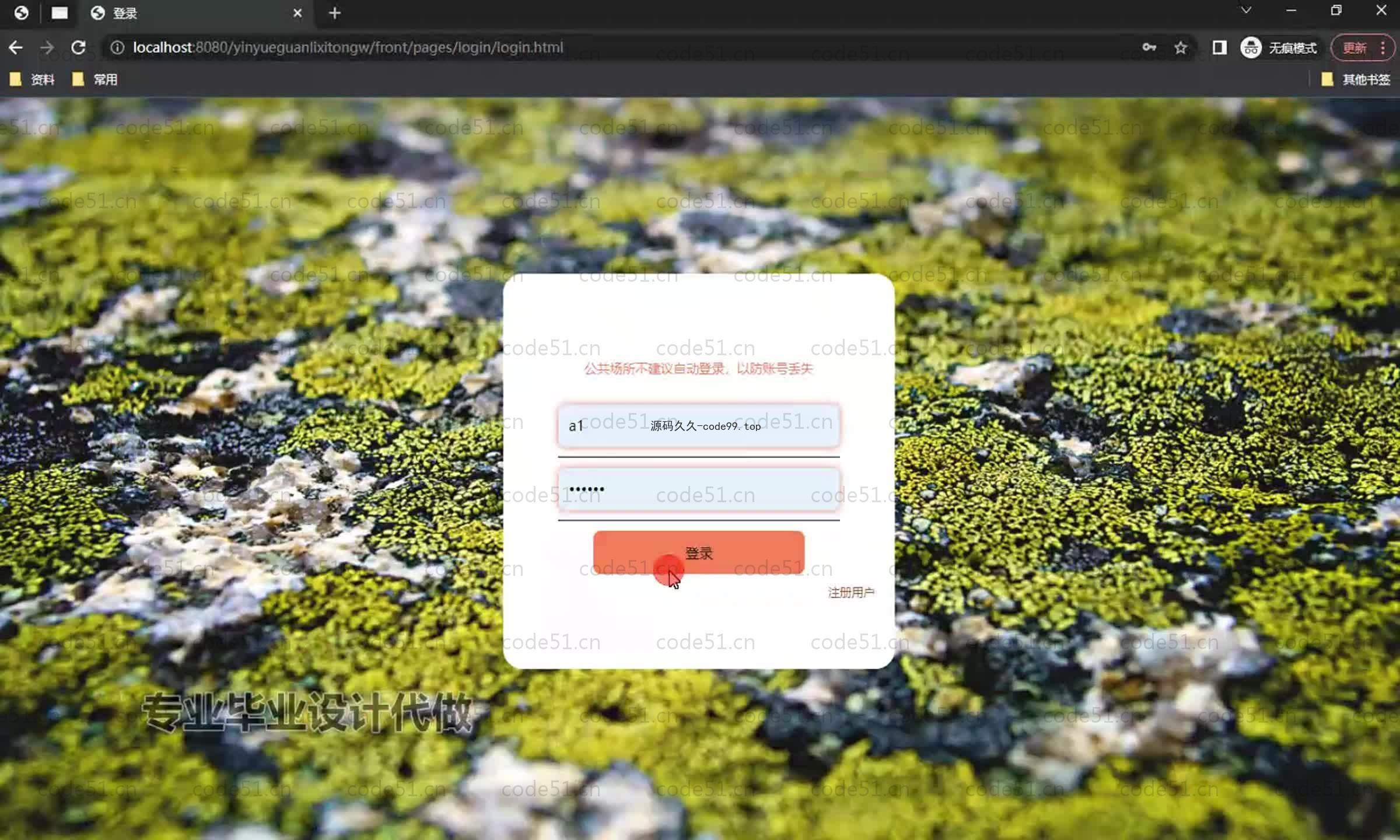Close the 登录 tab
The height and width of the screenshot is (840, 1400).
coord(297,13)
